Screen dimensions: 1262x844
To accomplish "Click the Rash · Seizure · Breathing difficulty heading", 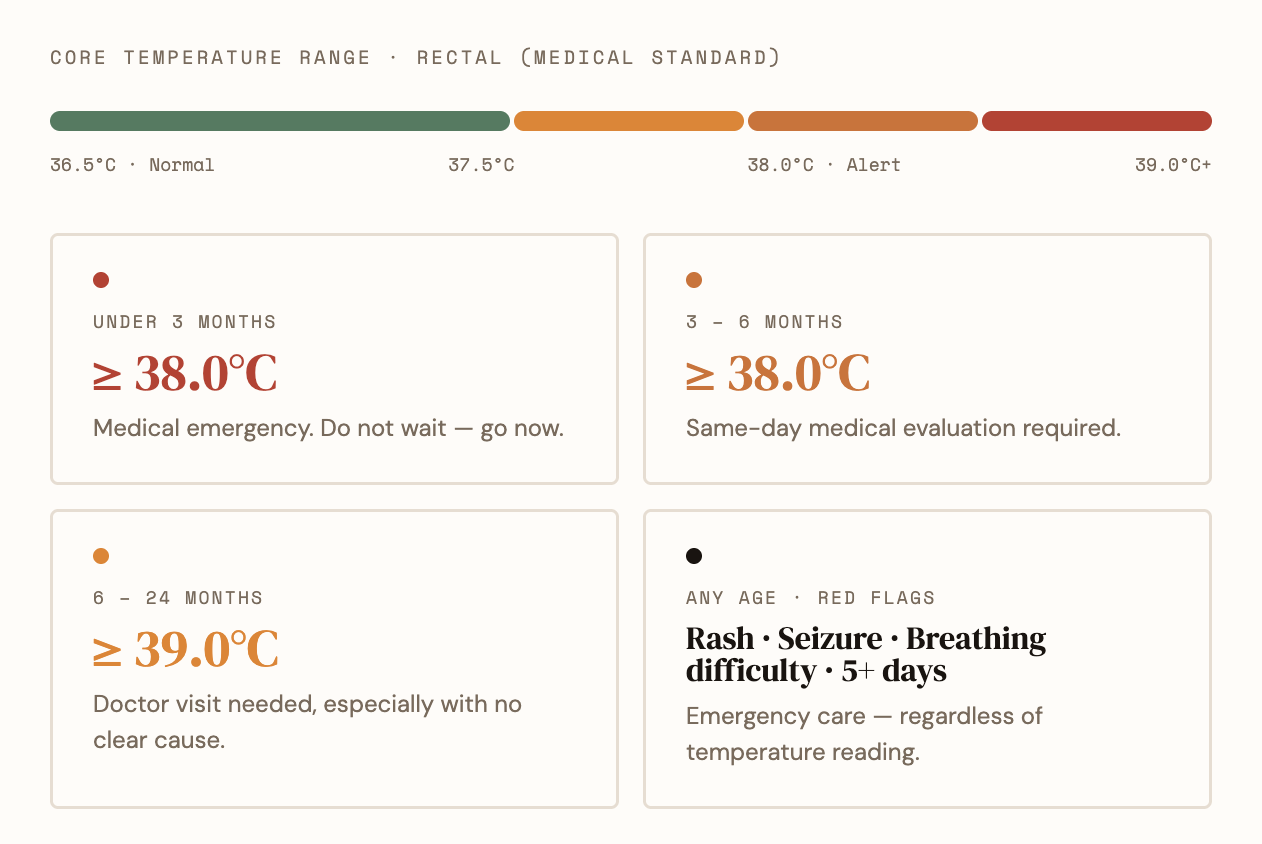I will [866, 654].
